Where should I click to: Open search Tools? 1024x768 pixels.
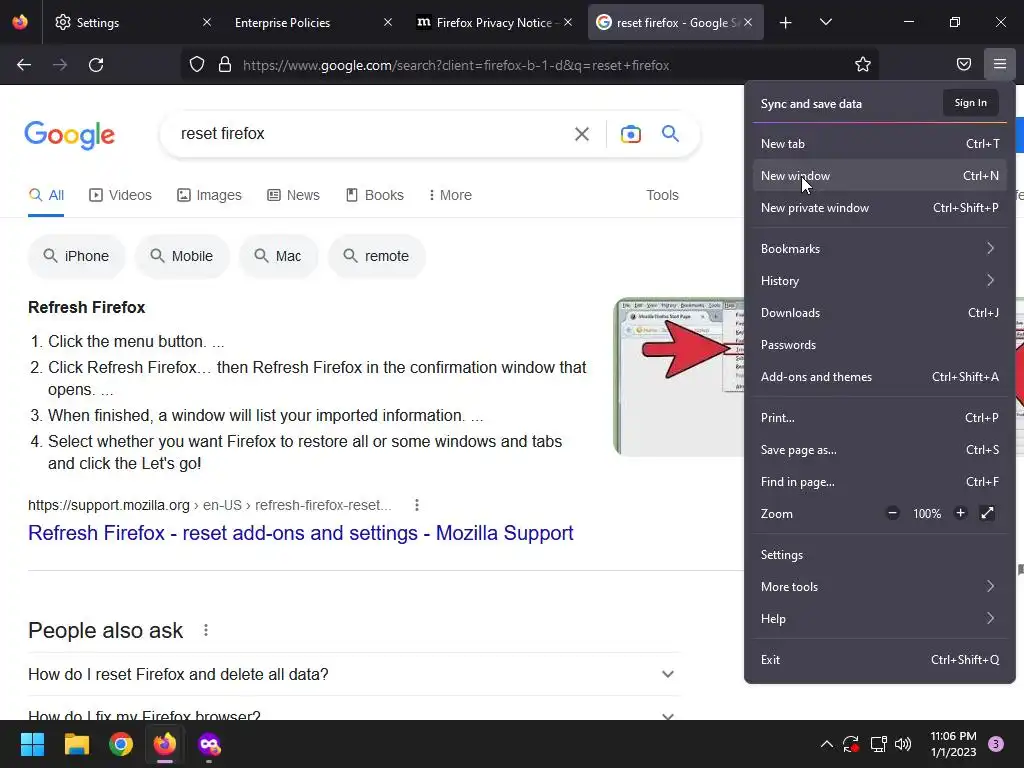pyautogui.click(x=662, y=195)
